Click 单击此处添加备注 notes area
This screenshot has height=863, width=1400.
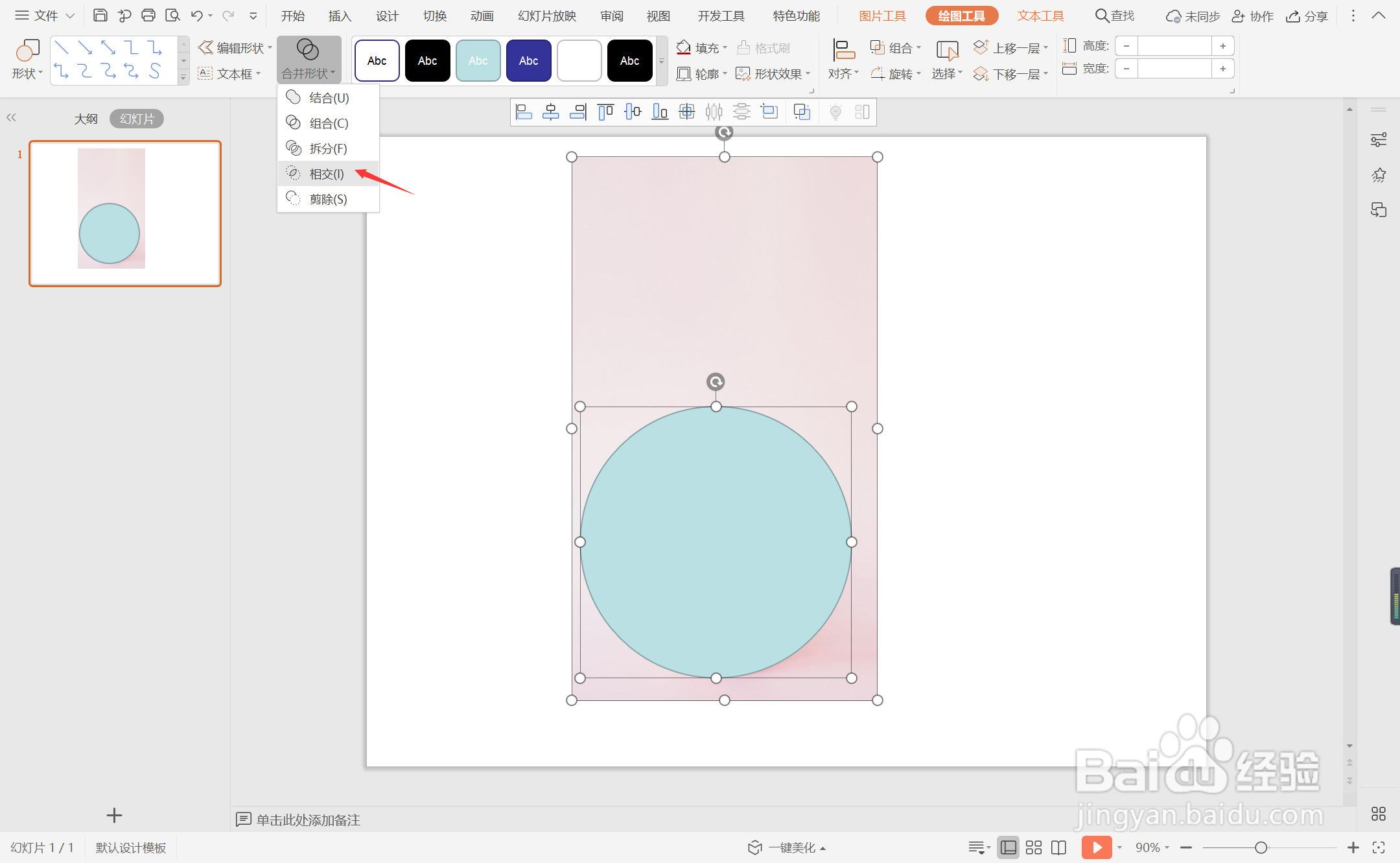(x=308, y=820)
